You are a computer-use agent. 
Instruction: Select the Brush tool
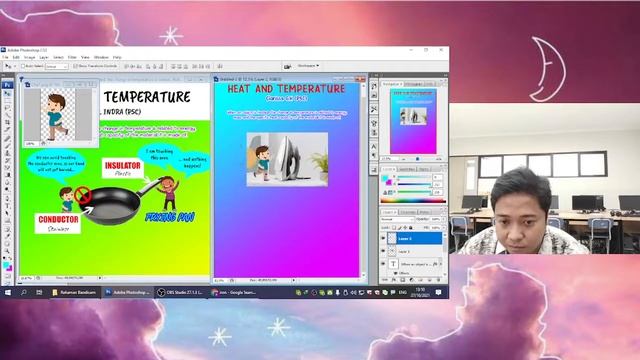[x=7, y=146]
